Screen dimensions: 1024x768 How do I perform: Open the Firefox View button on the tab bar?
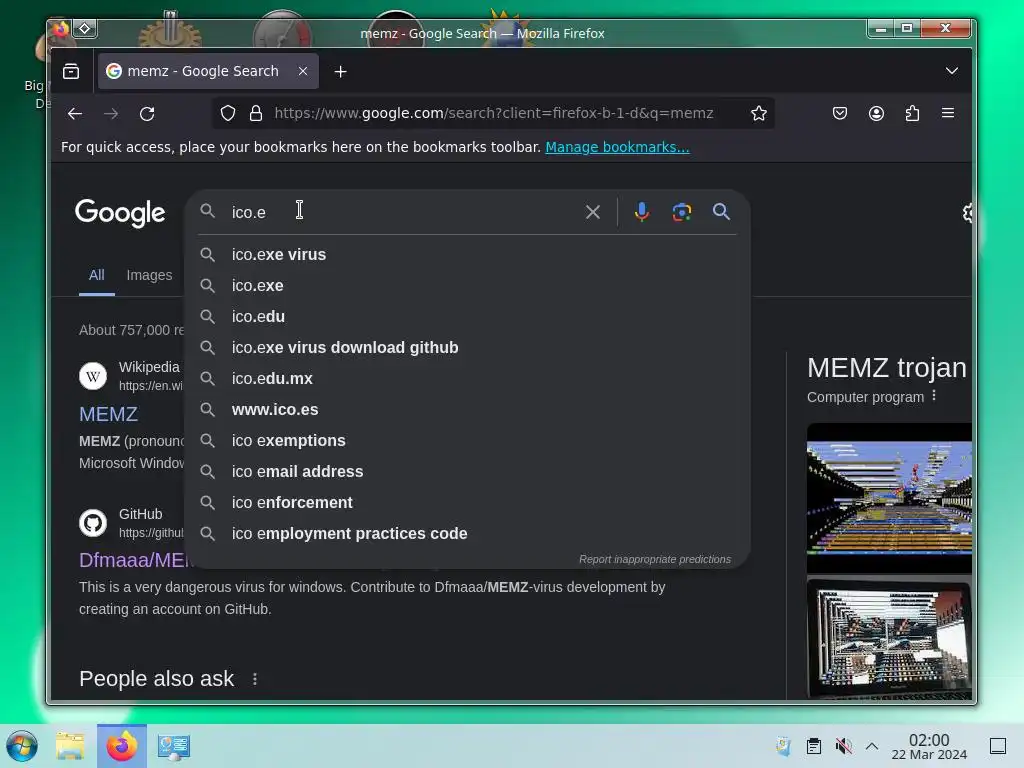[71, 71]
